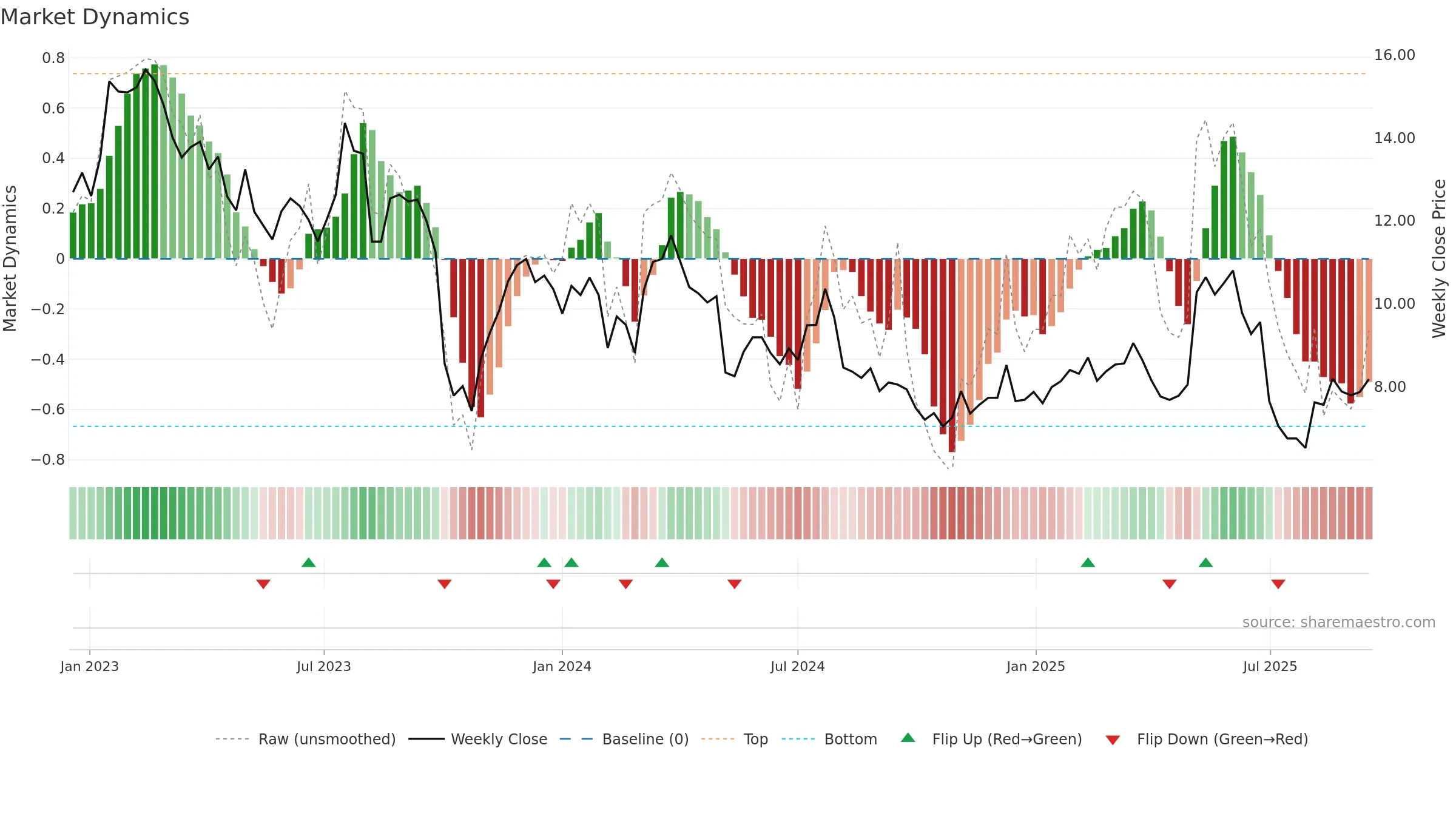Click the first red flip-down marker around May 2023
Viewport: 1456px width, 819px height.
[263, 584]
